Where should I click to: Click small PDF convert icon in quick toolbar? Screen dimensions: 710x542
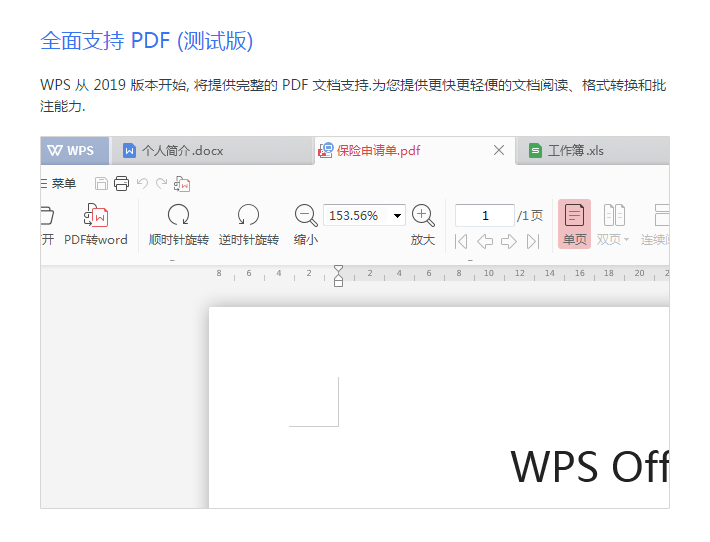tap(182, 184)
